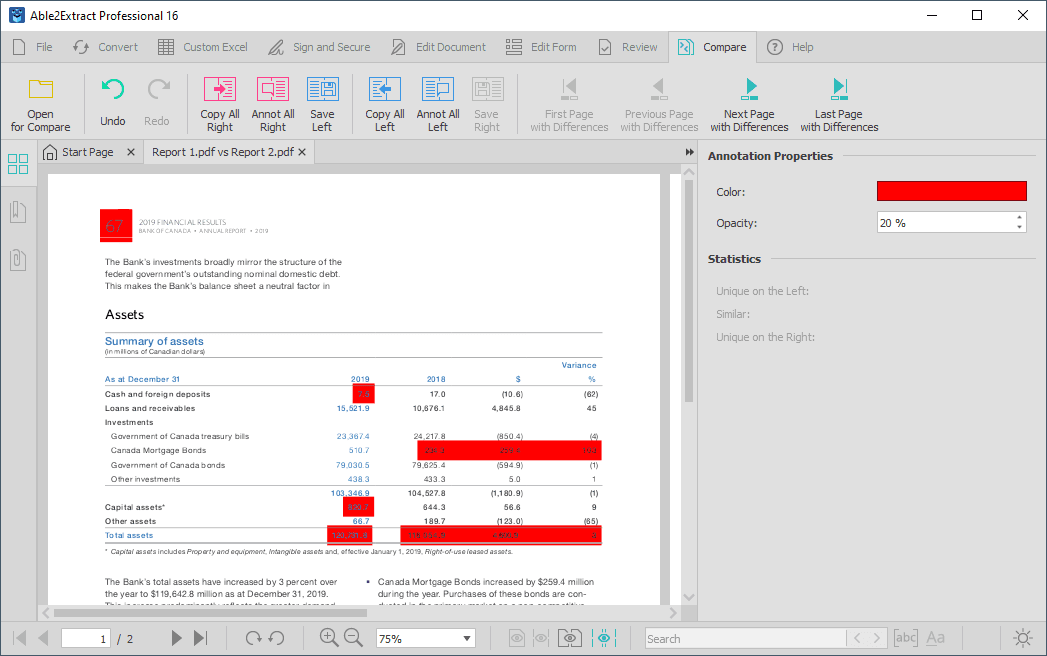The image size is (1047, 656).
Task: Click the red annotation color swatch
Action: coord(952,191)
